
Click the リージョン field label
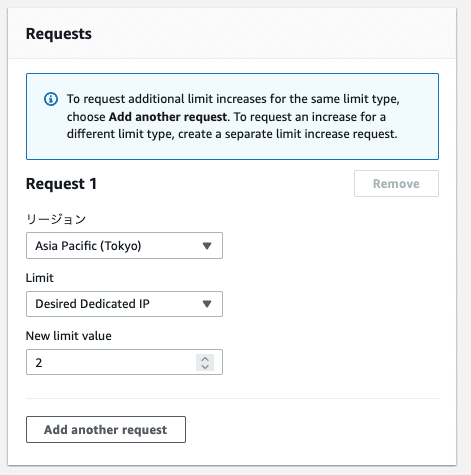56,219
